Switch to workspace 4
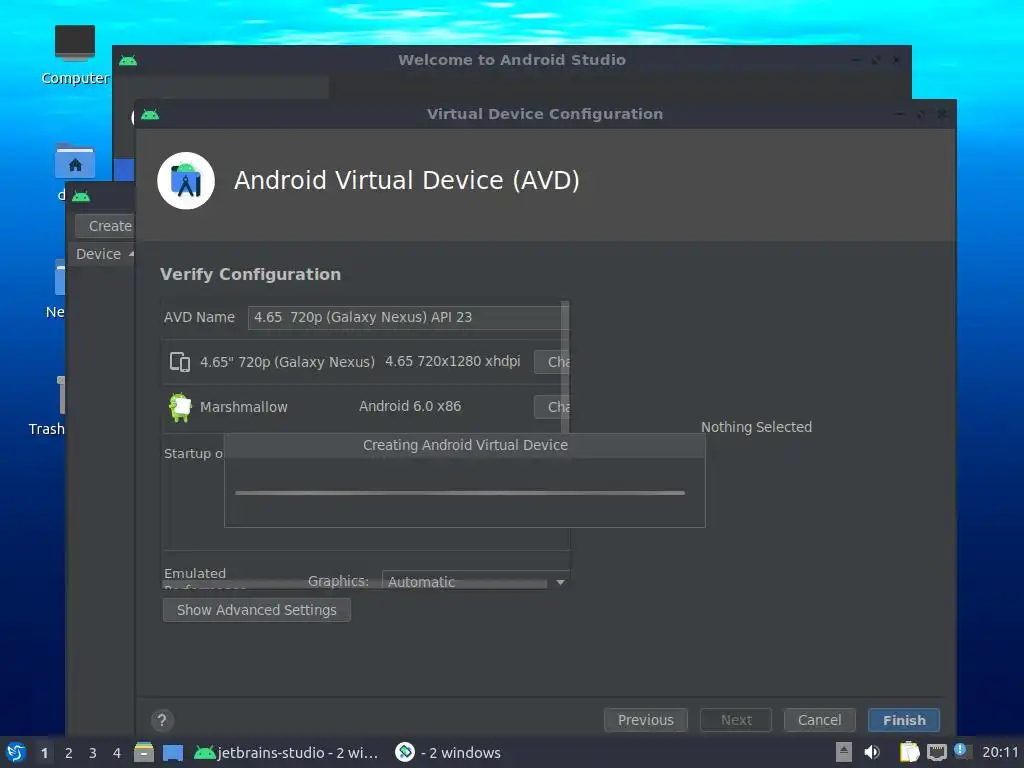The height and width of the screenshot is (768, 1024). click(117, 753)
